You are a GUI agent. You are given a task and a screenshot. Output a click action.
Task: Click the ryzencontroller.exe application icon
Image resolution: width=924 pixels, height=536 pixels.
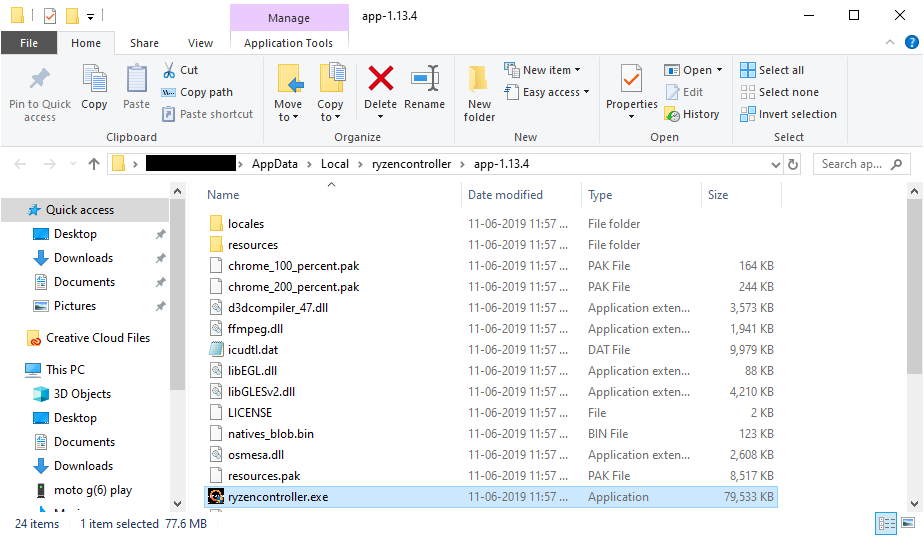(x=216, y=497)
